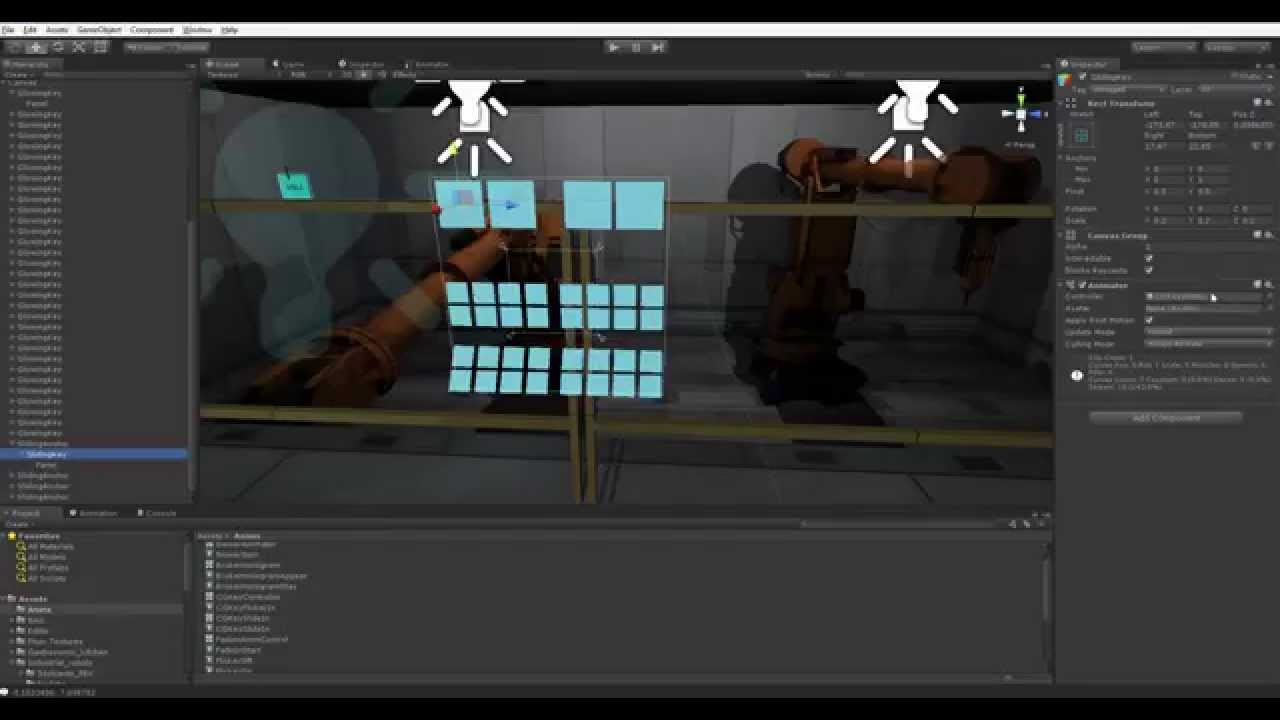
Task: Select the Move tool in toolbar
Action: click(x=36, y=47)
